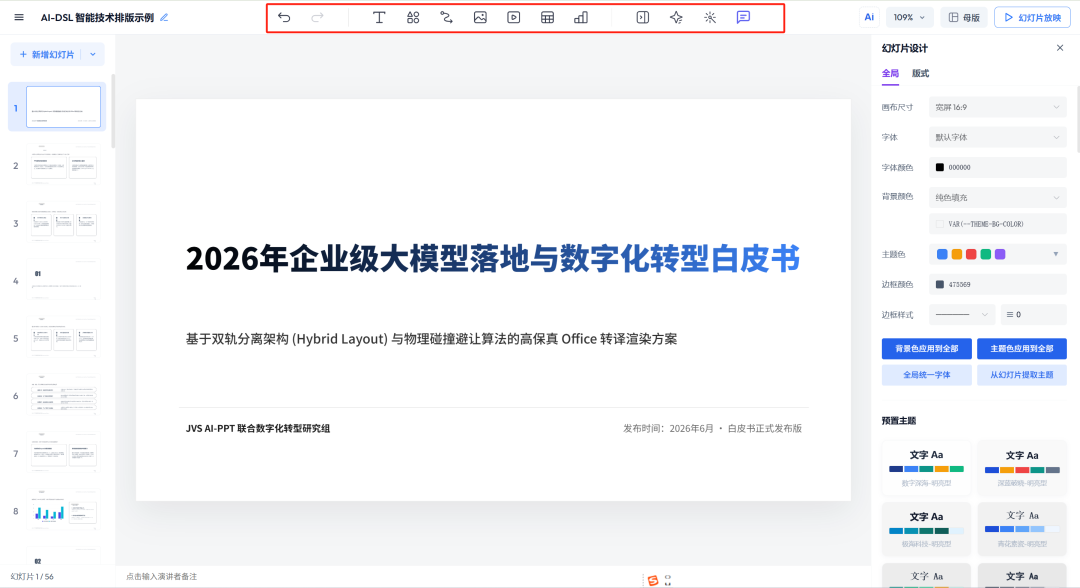The width and height of the screenshot is (1080, 588).
Task: Apply the 青花瓷瓷-明亮型 preset theme
Action: [1022, 529]
